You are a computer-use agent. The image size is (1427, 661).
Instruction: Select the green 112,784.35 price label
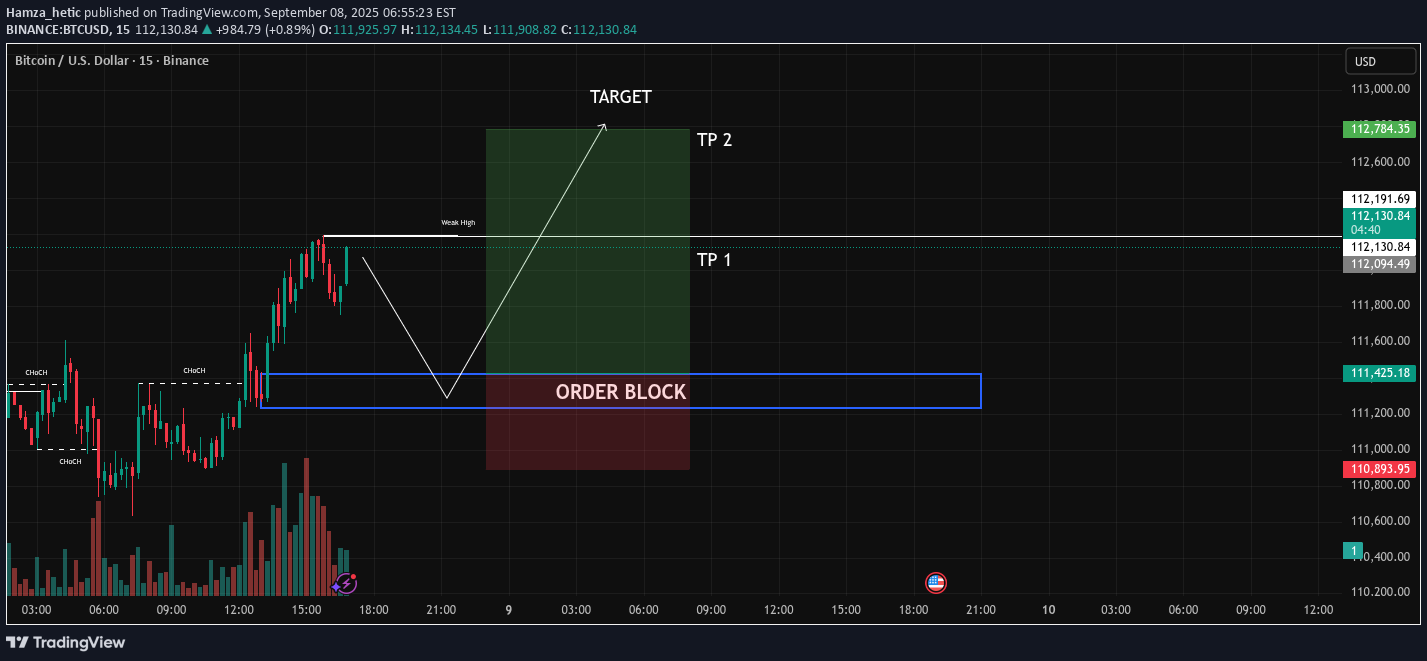click(1379, 129)
